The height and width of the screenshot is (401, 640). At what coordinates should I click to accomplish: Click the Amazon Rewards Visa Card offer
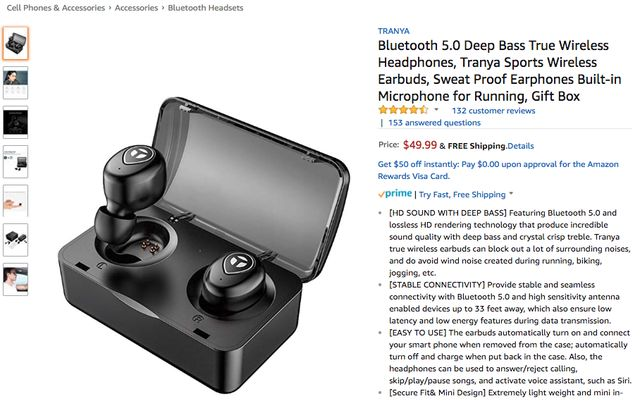click(498, 170)
